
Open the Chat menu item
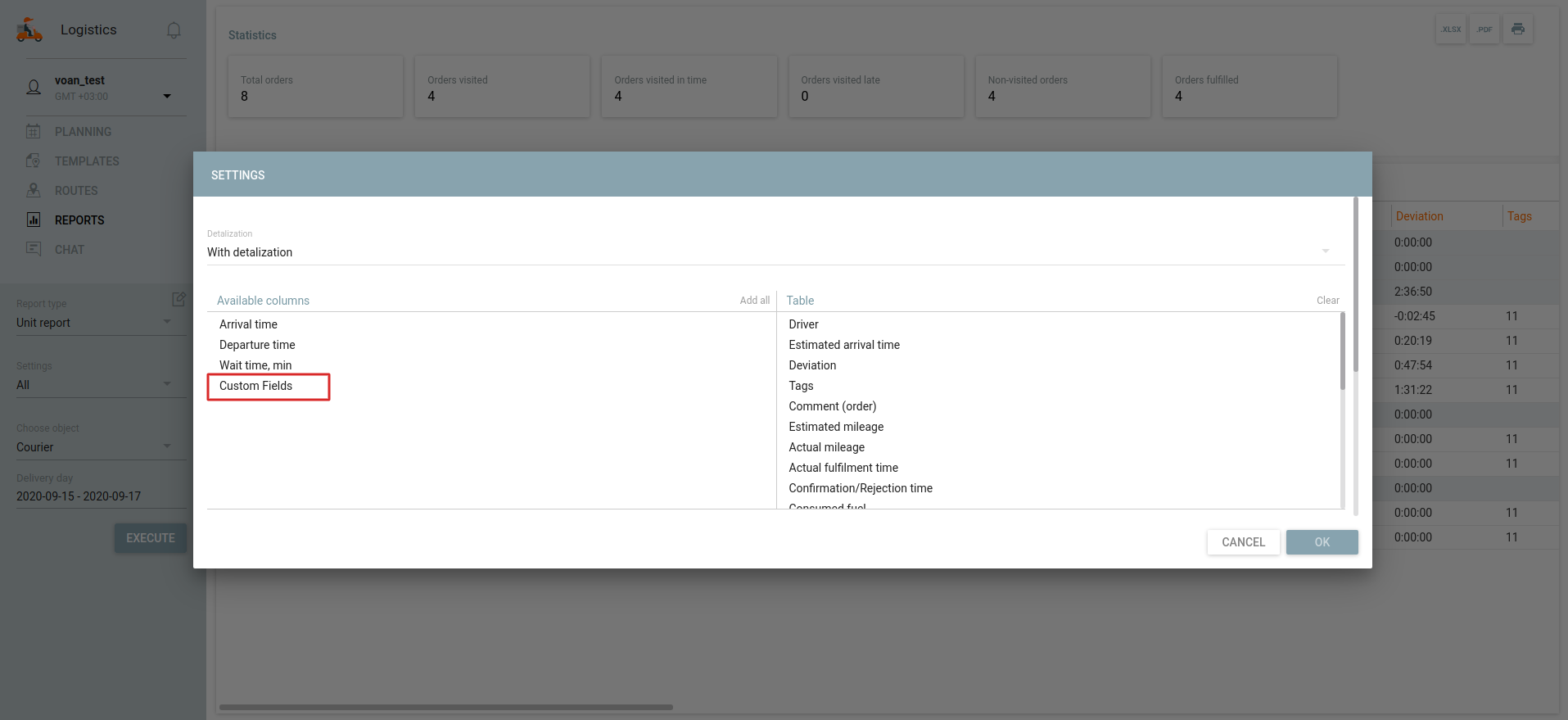tap(70, 250)
